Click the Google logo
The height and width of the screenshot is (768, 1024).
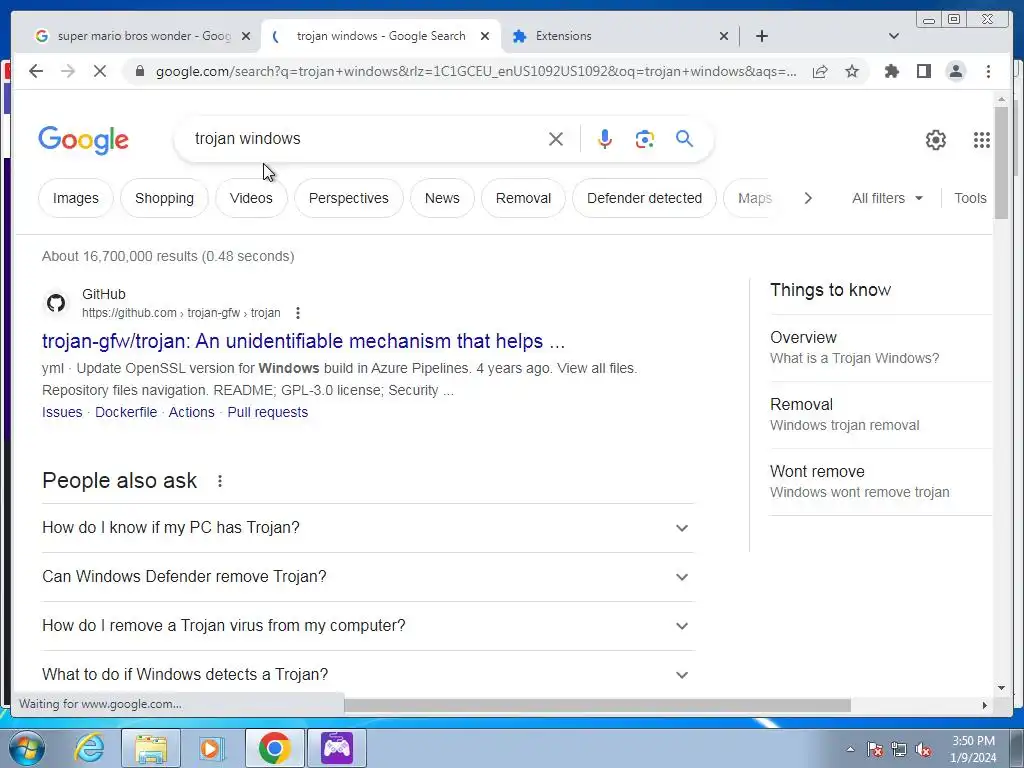pos(84,140)
